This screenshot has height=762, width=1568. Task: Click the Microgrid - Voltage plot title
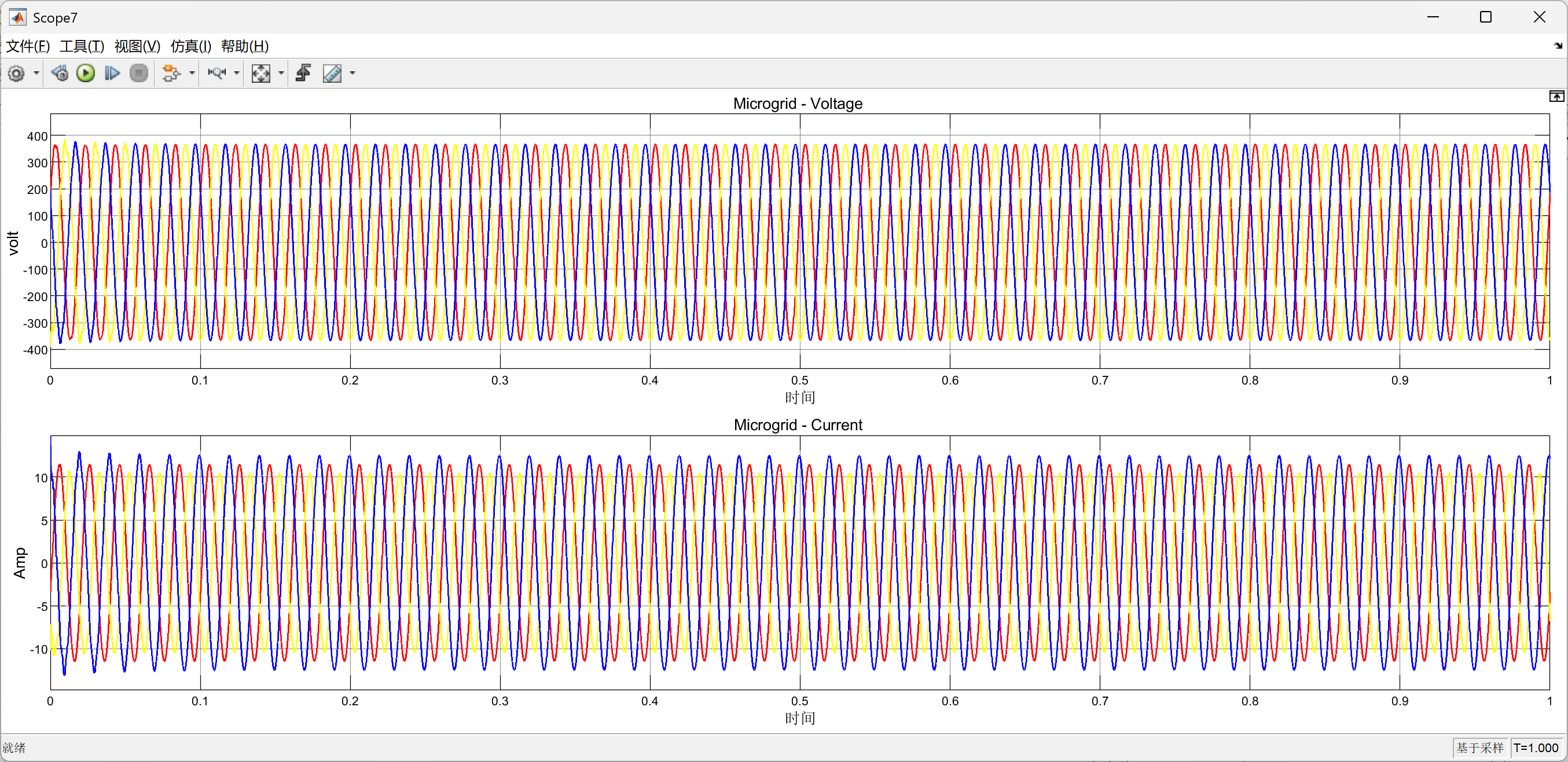[x=798, y=104]
